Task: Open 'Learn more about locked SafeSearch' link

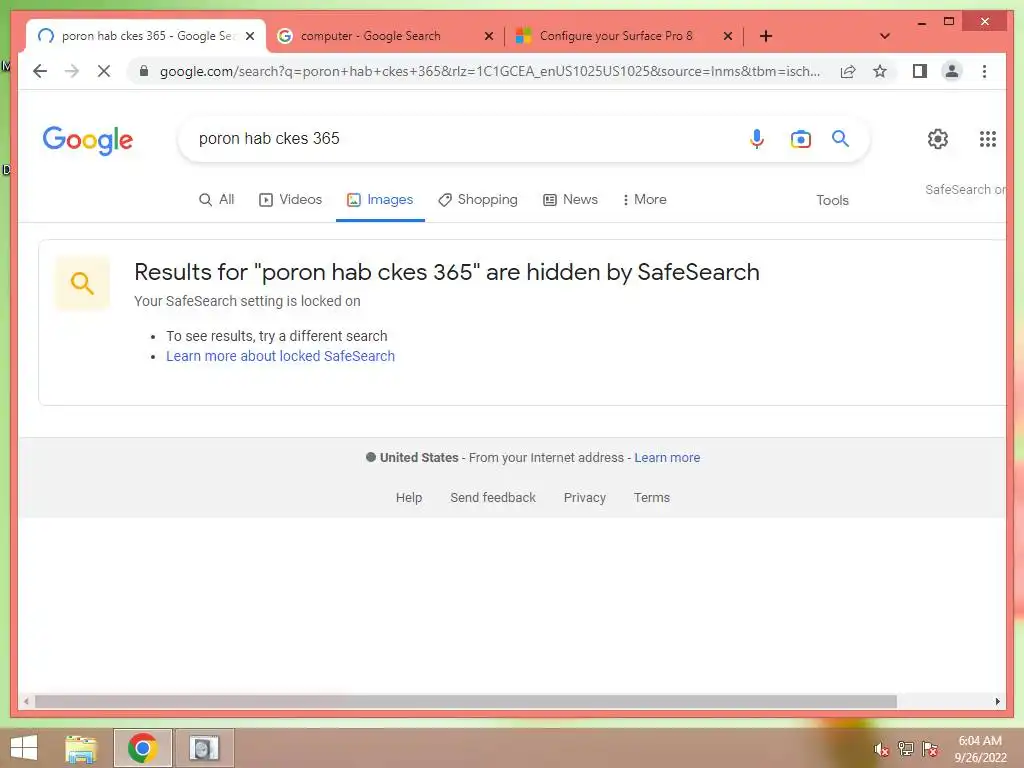Action: 280,356
